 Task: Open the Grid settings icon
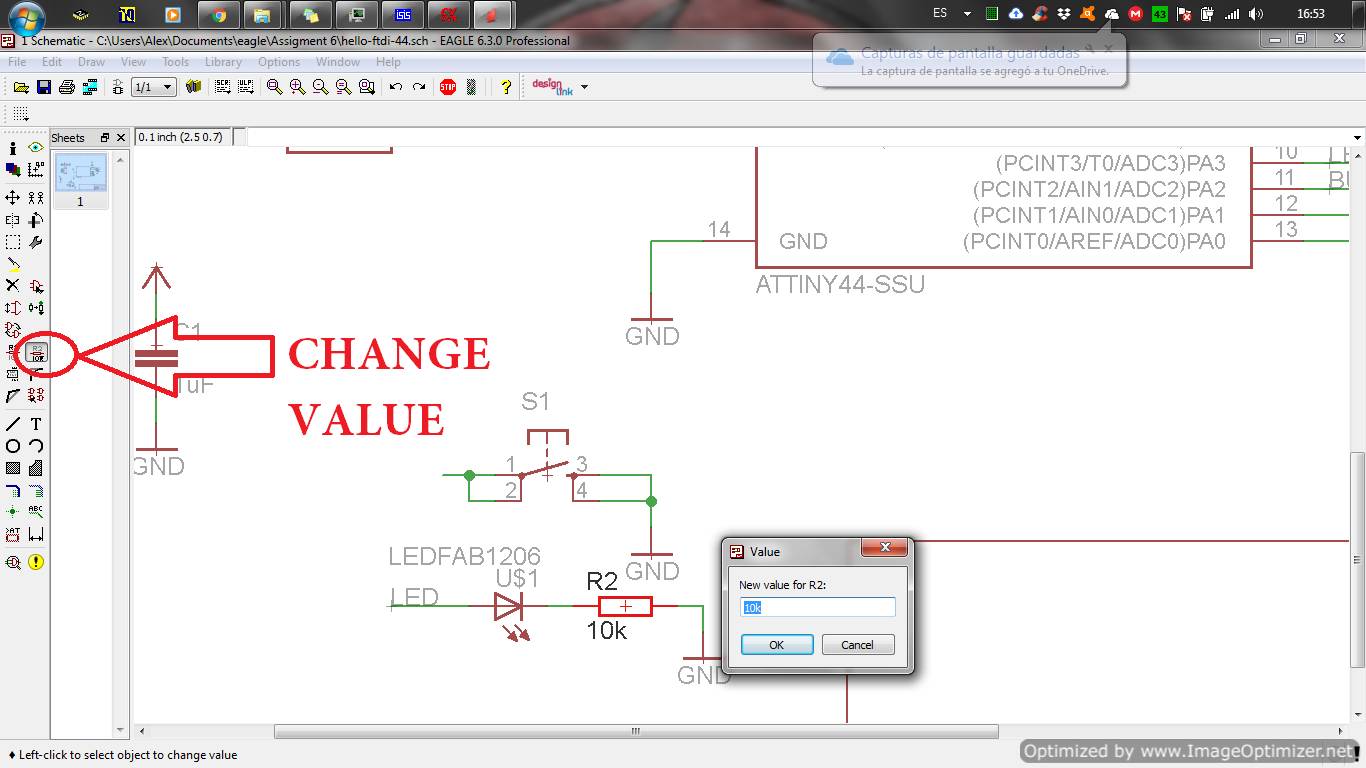[x=21, y=114]
